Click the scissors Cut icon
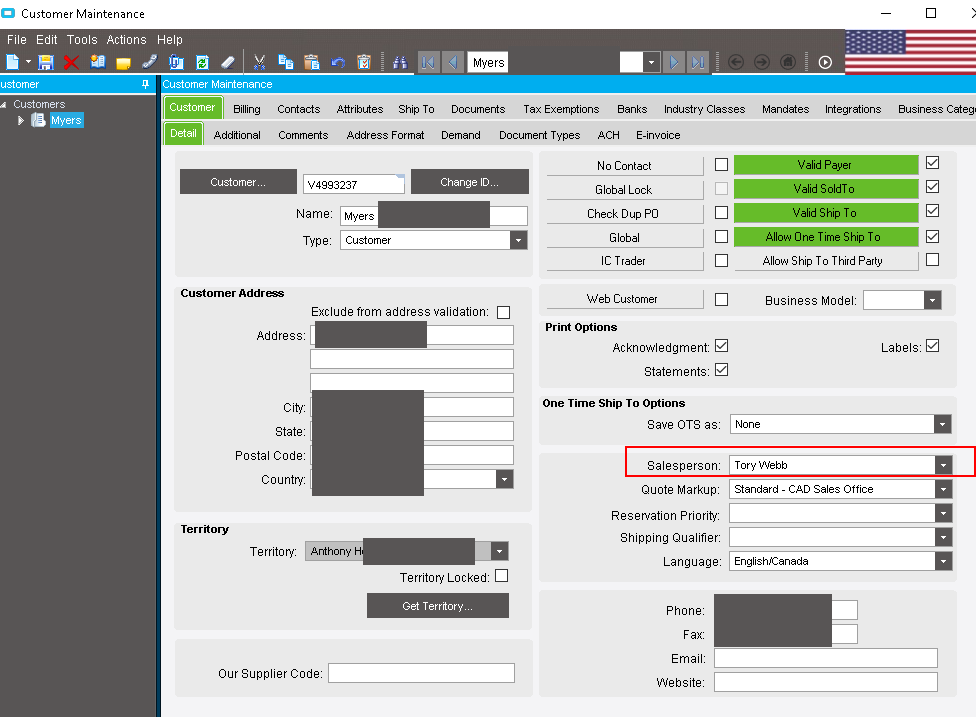Image resolution: width=976 pixels, height=717 pixels. 259,62
